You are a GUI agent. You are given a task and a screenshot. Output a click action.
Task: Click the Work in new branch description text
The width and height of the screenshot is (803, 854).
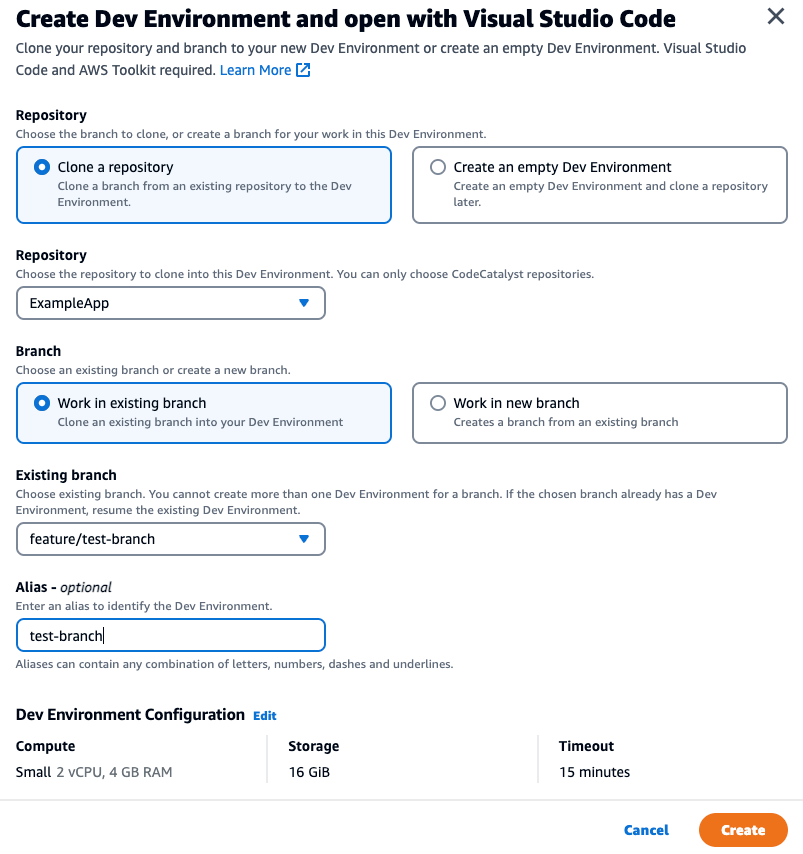click(x=566, y=422)
